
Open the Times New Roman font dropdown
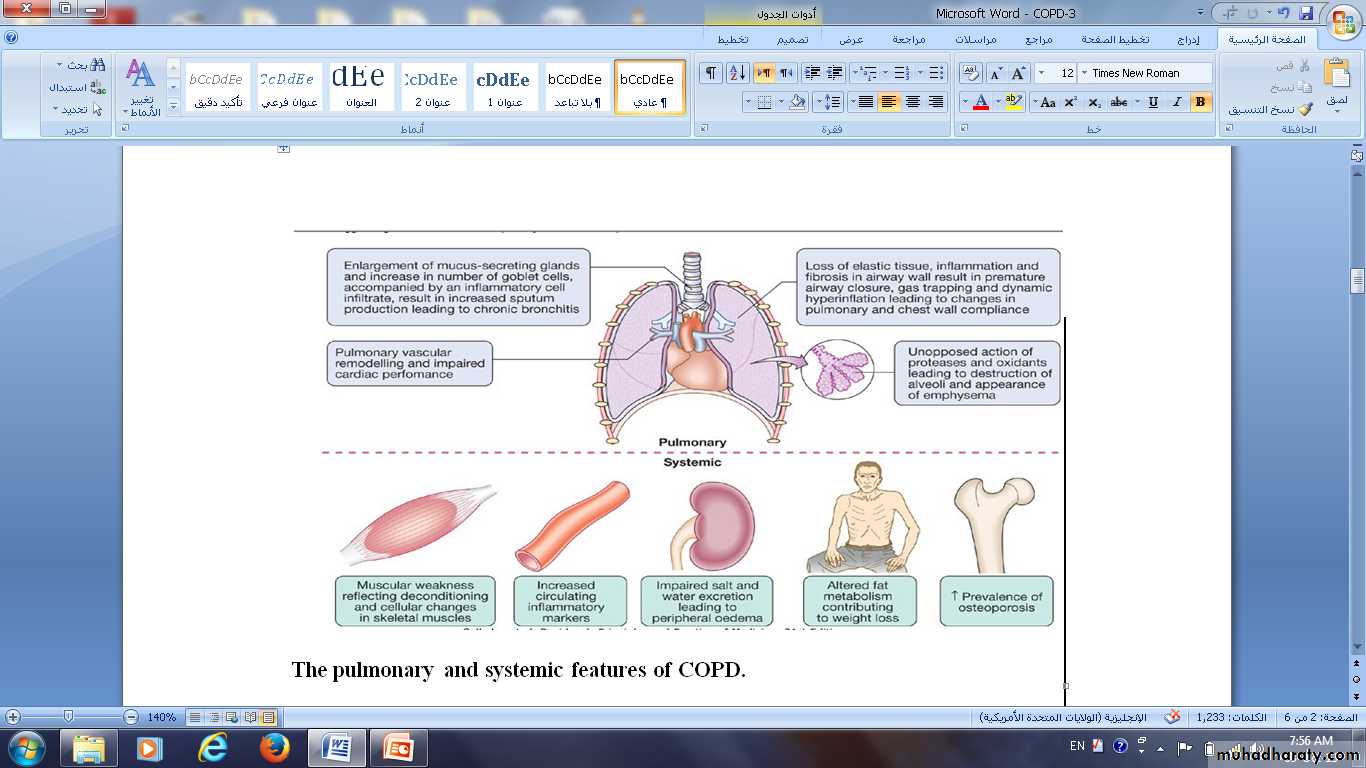pos(1084,73)
